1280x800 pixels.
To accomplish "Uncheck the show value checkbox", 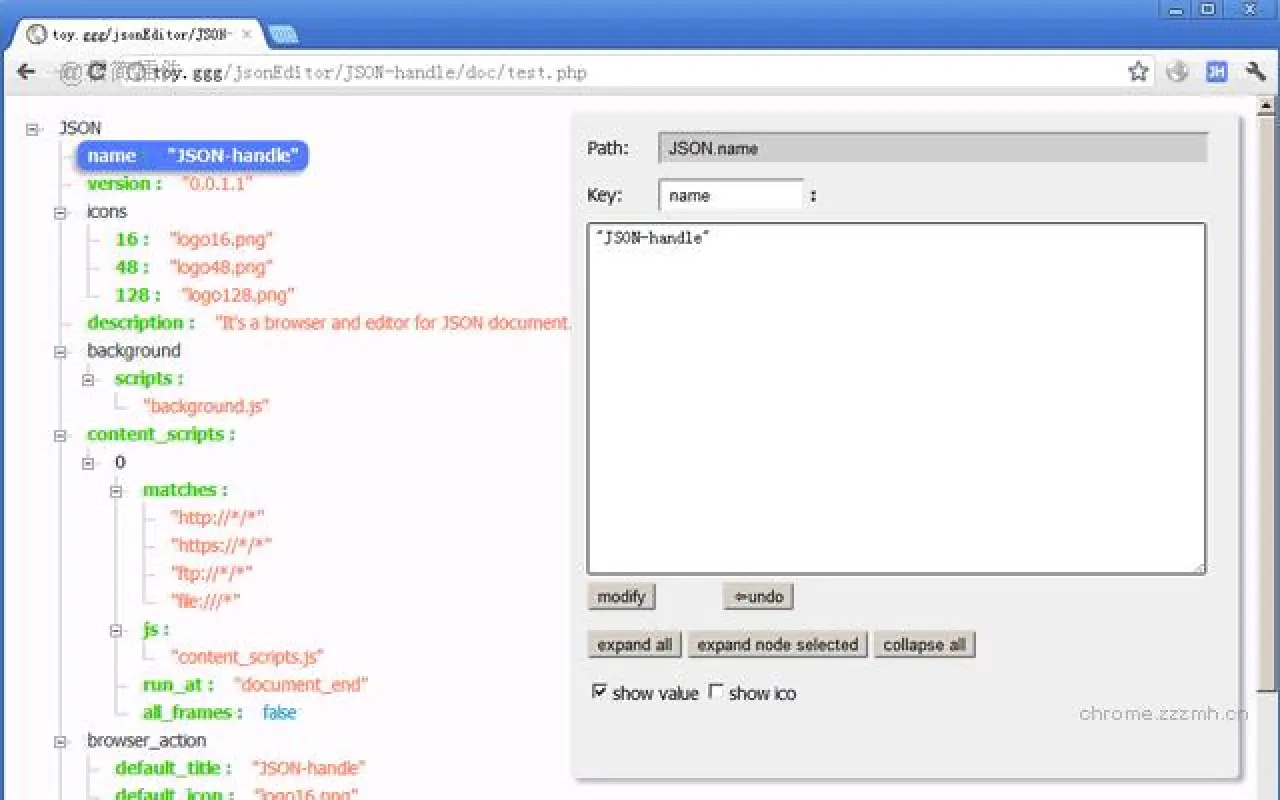I will pyautogui.click(x=600, y=691).
